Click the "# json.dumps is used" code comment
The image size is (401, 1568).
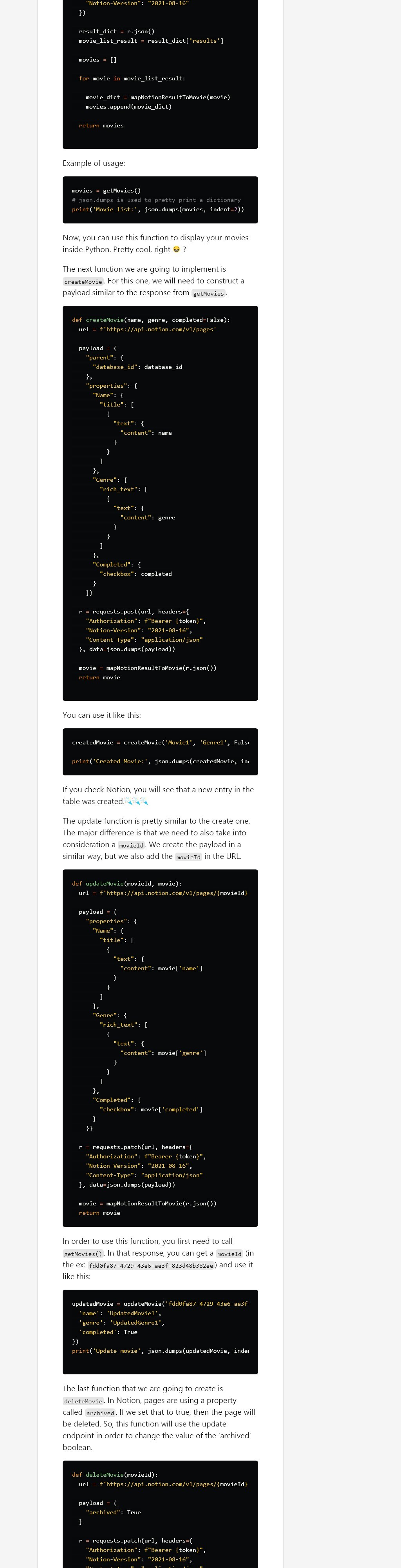point(156,200)
